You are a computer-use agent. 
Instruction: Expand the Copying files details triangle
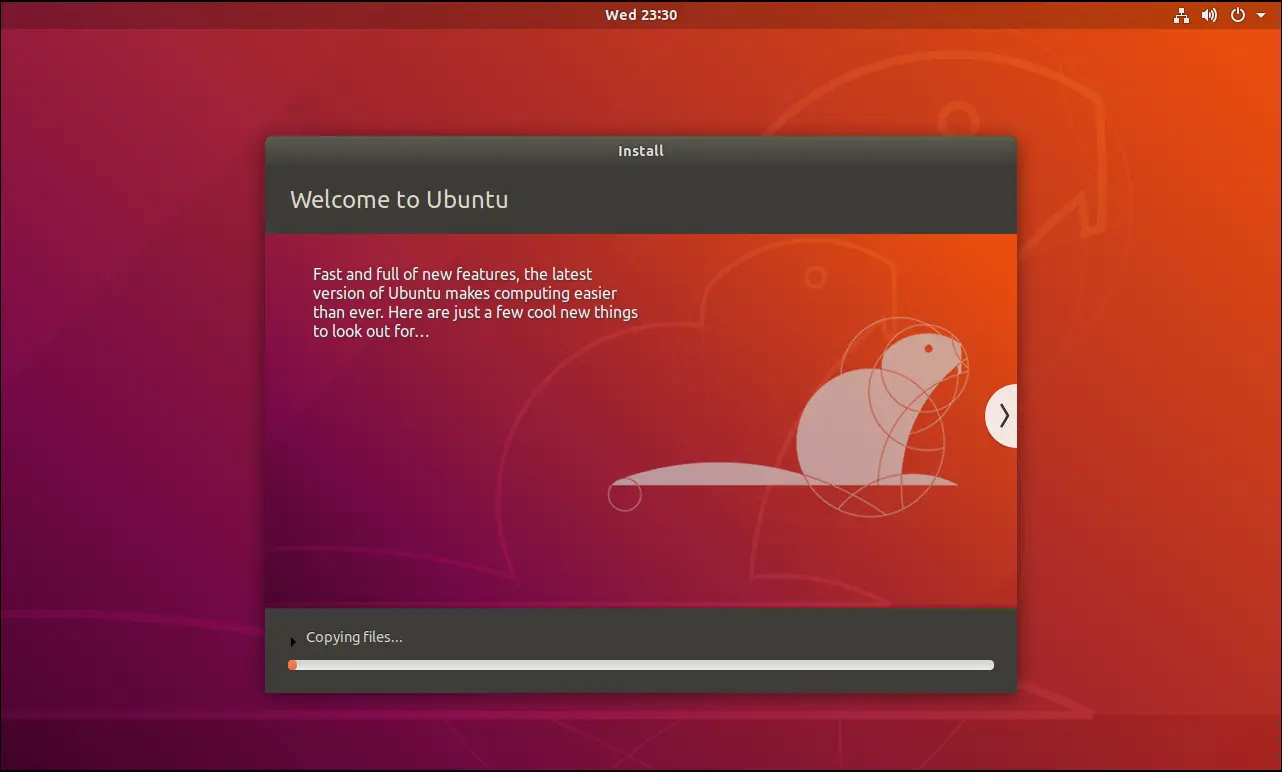293,641
